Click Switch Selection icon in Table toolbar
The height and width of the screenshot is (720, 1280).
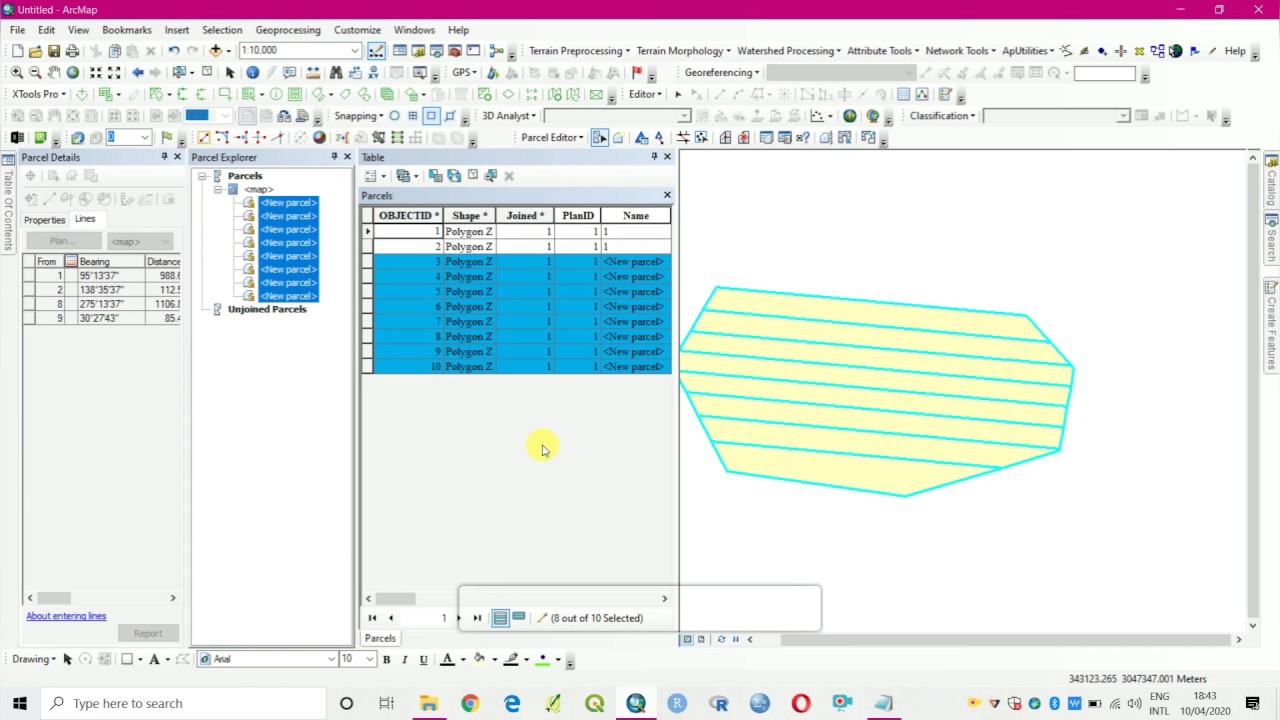click(x=454, y=176)
